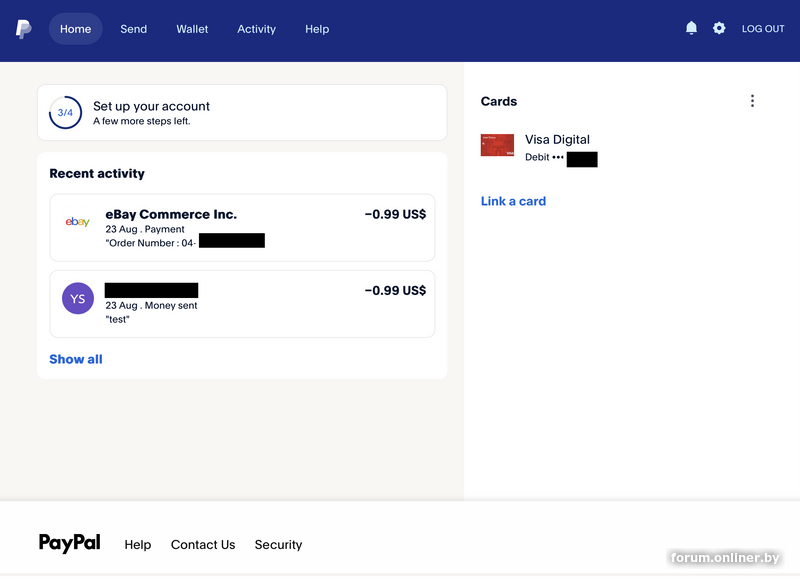The image size is (800, 579).
Task: Open the Send tab
Action: [x=134, y=29]
